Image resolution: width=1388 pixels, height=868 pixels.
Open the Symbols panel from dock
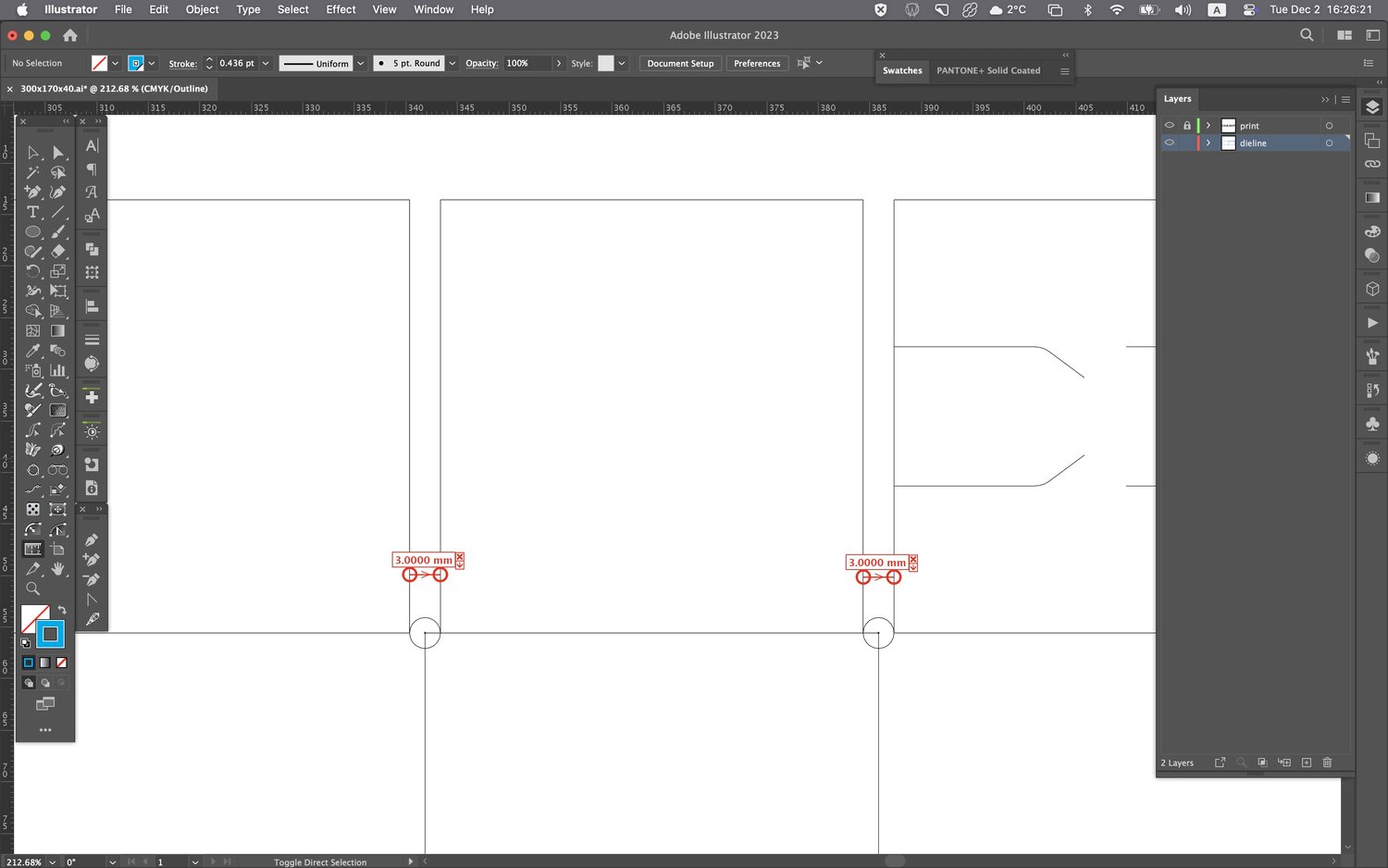click(x=1372, y=423)
